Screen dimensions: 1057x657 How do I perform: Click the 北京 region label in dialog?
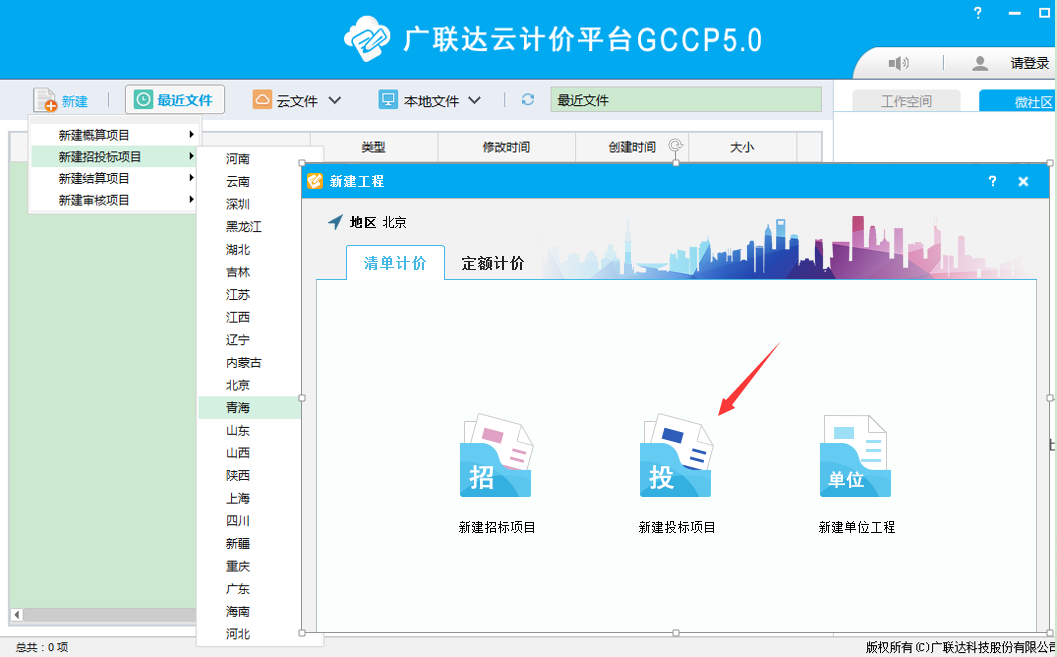point(394,222)
